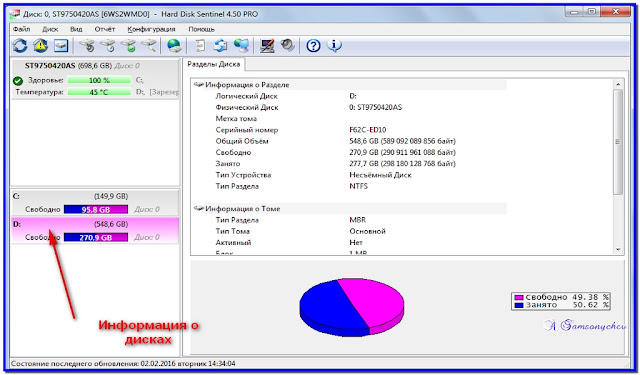Click the laptop with pen configuration icon

267,45
